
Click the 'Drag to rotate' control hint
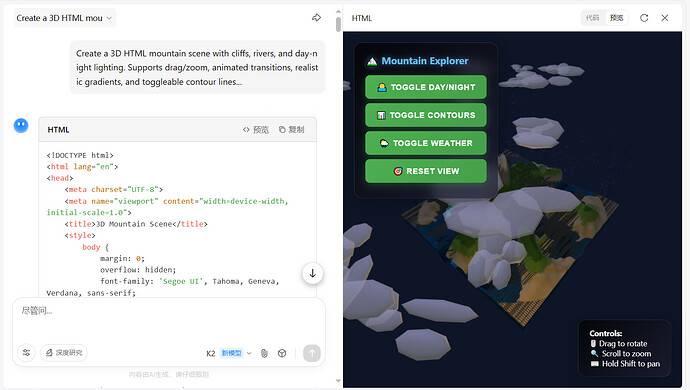pos(619,343)
